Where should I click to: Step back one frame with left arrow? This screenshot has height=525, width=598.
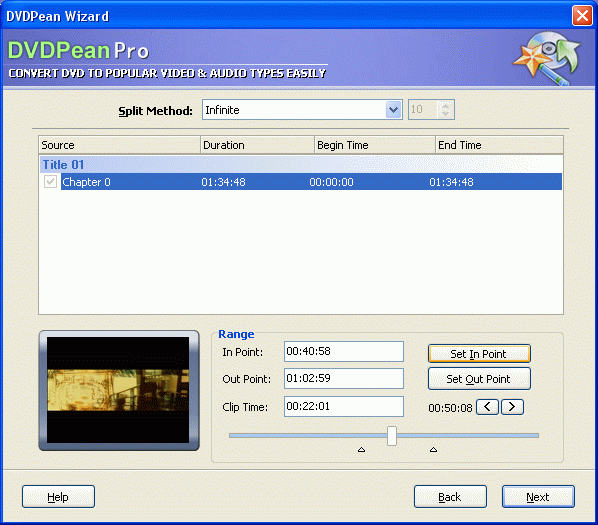coord(487,407)
